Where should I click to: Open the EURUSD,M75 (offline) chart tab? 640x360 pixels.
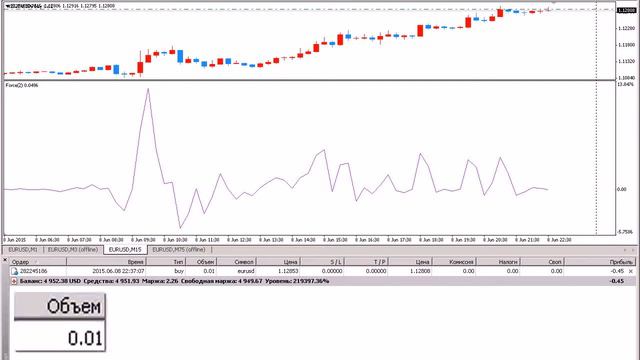[179, 249]
